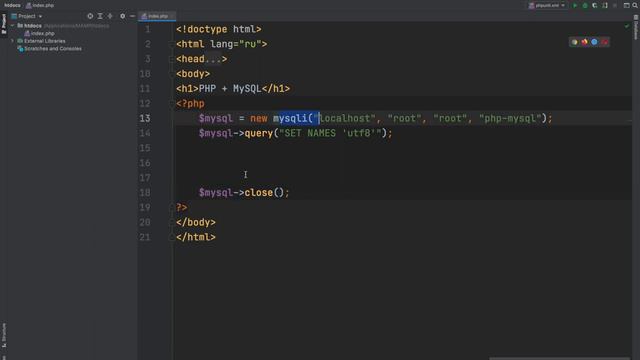Click the doctype html declaration on line 1
The height and width of the screenshot is (360, 640).
[x=219, y=29]
